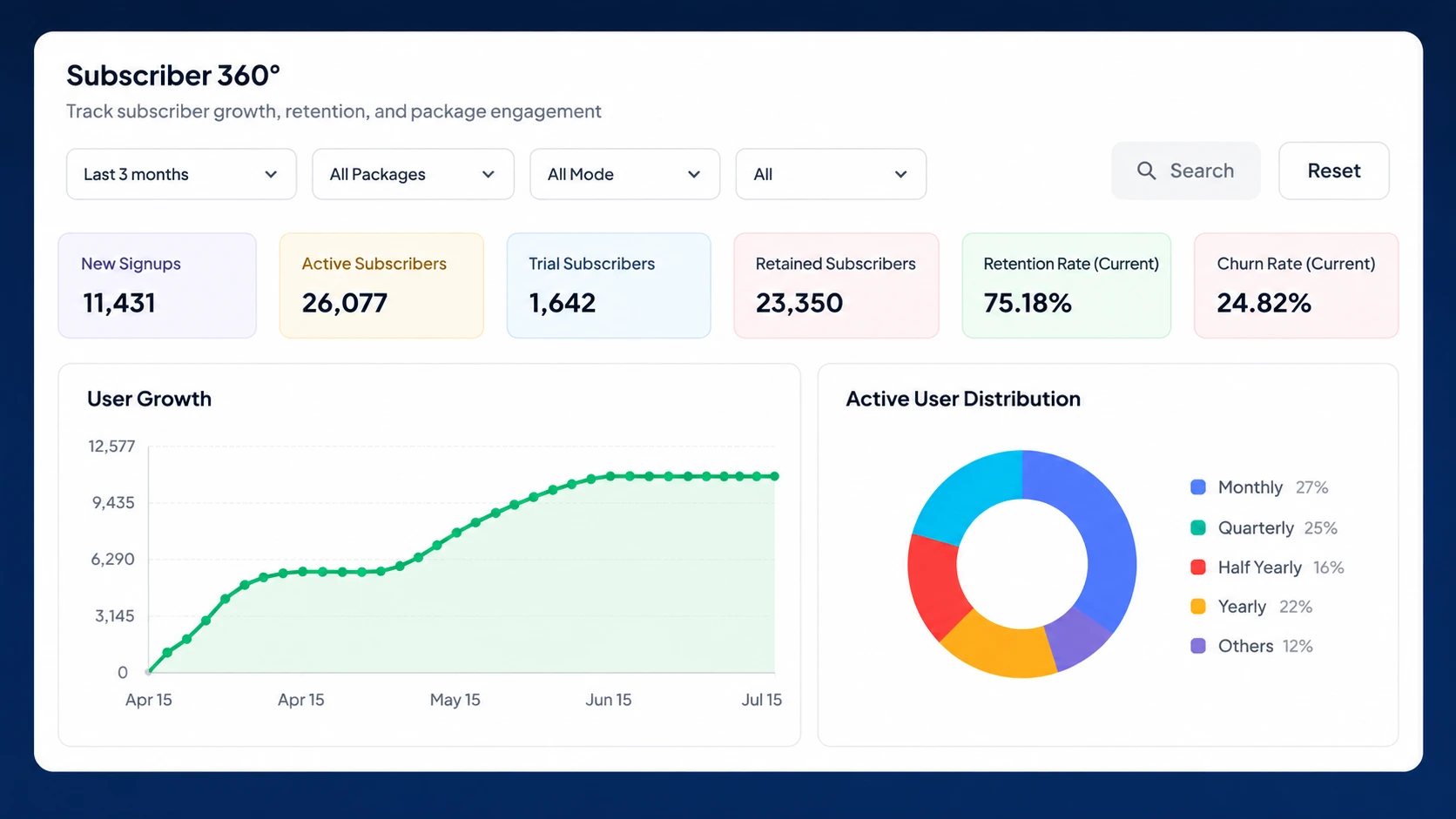The height and width of the screenshot is (819, 1456).
Task: Click the red Half Yearly legend swatch
Action: 1198,567
